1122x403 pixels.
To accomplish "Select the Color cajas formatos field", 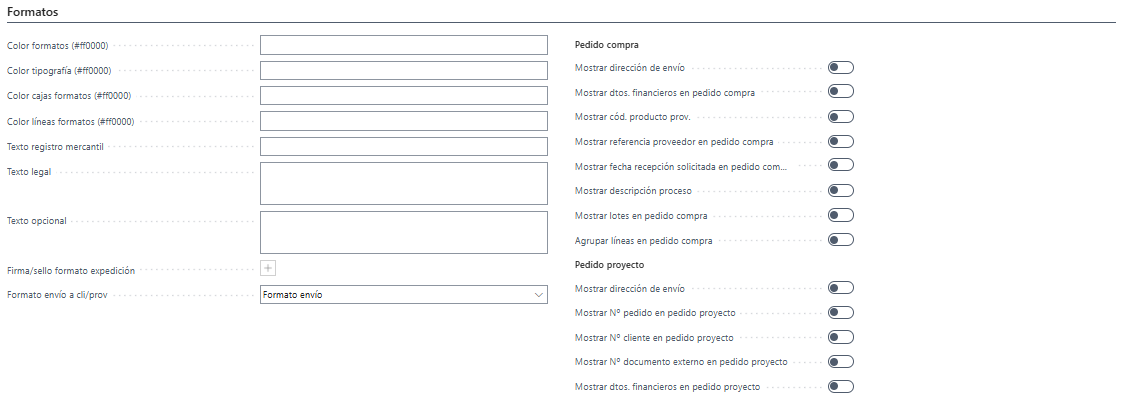I will [404, 95].
